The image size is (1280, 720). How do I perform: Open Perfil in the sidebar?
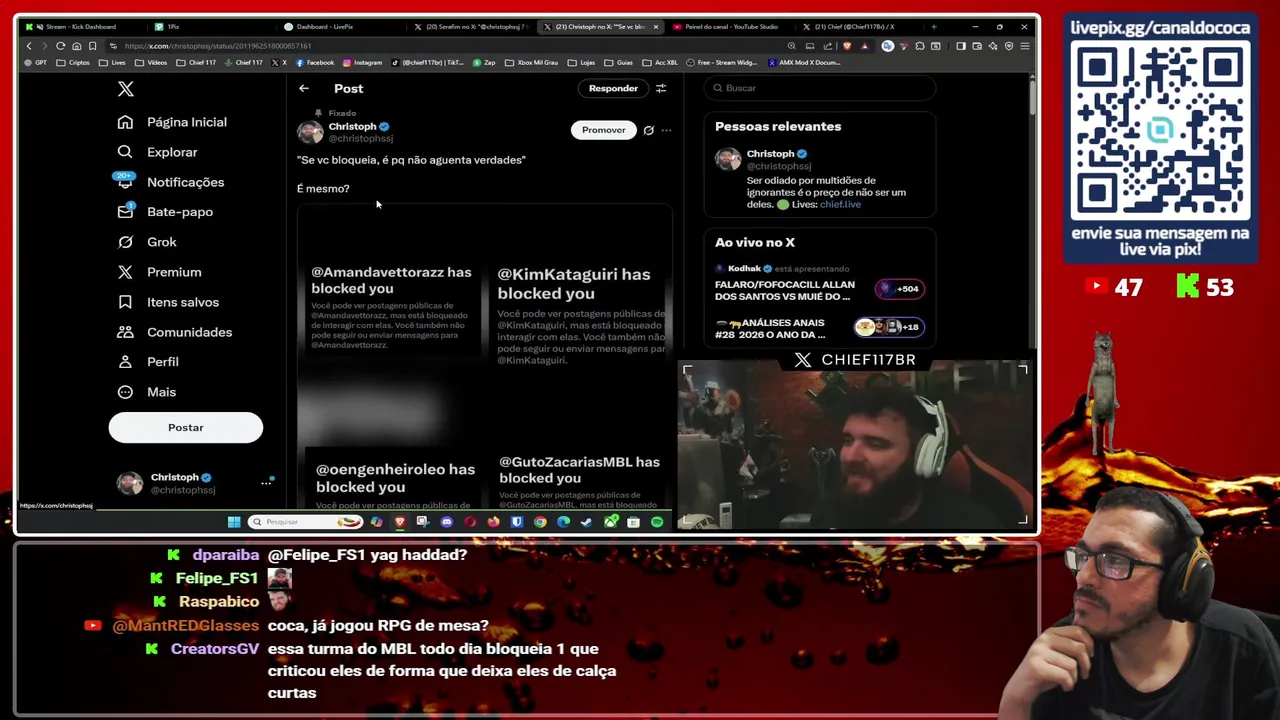click(x=125, y=362)
